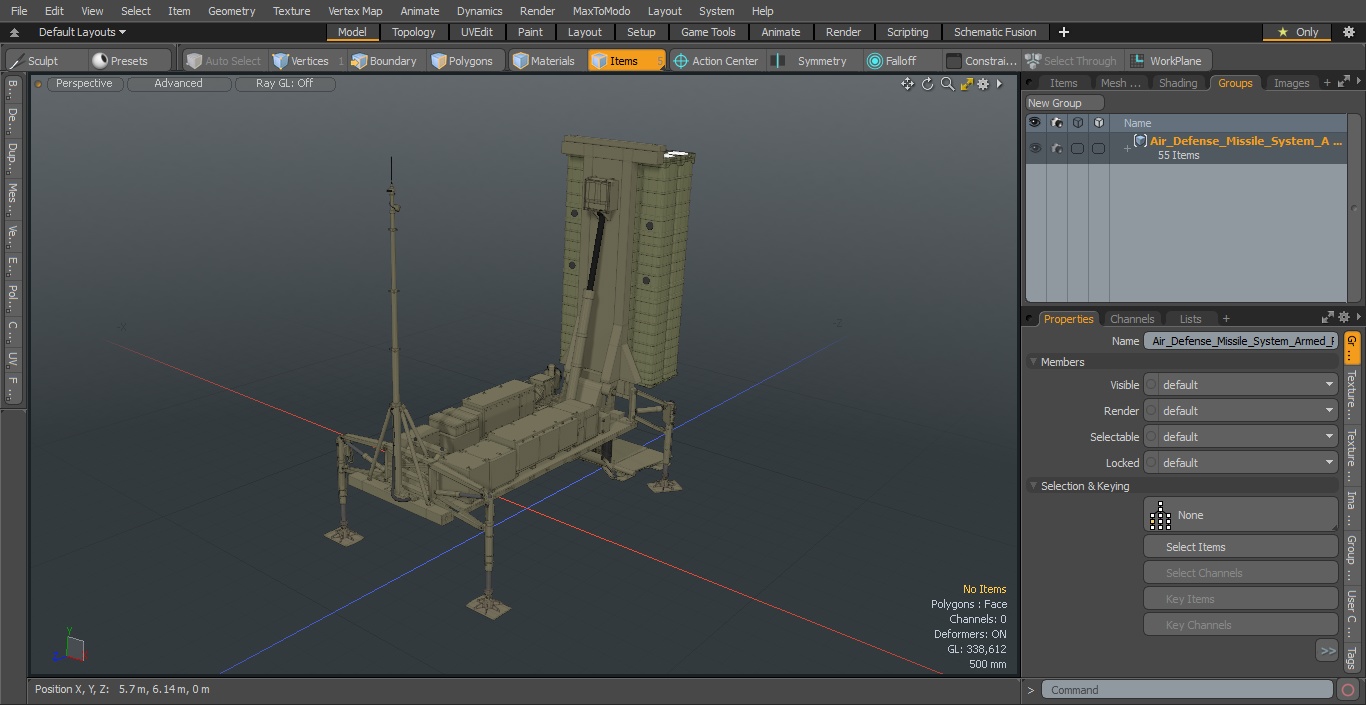The width and height of the screenshot is (1366, 705).
Task: Switch to Materials selection mode
Action: (x=544, y=61)
